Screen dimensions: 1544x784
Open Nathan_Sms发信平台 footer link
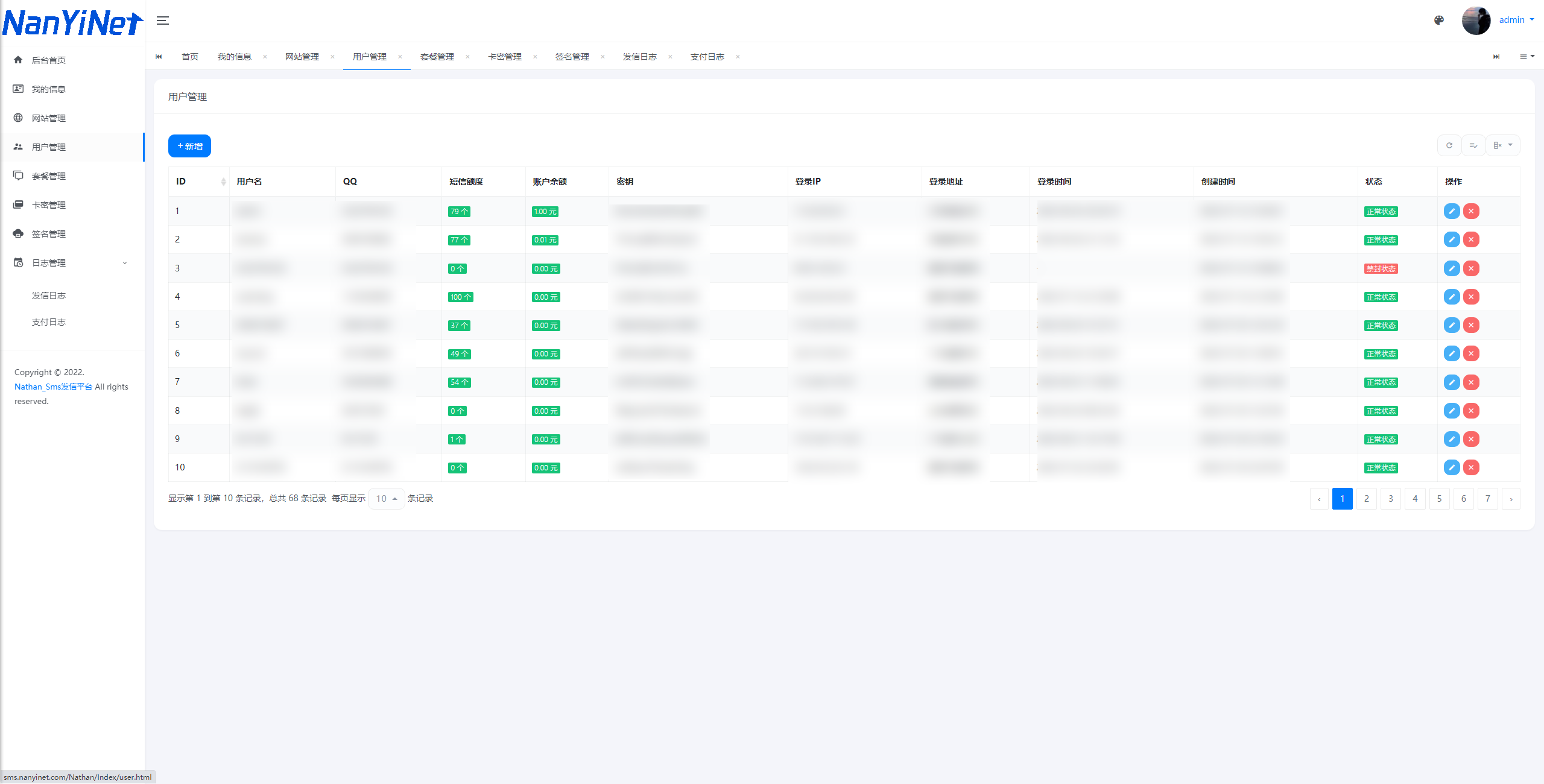(x=53, y=387)
